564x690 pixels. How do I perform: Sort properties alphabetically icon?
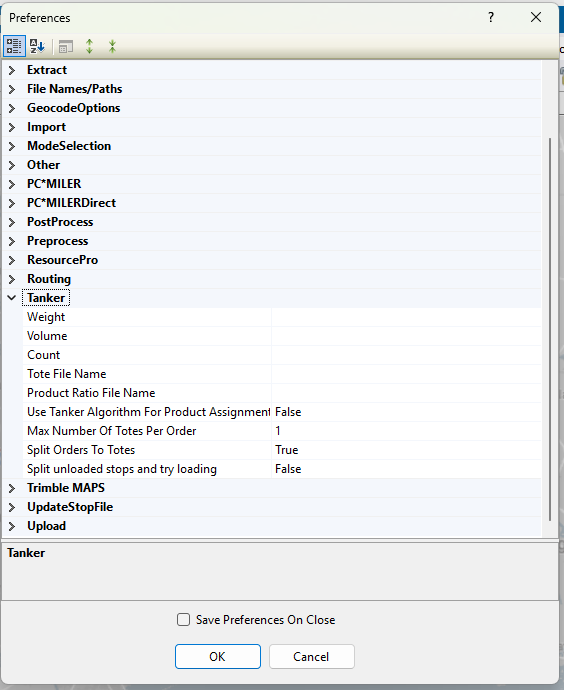pos(37,46)
